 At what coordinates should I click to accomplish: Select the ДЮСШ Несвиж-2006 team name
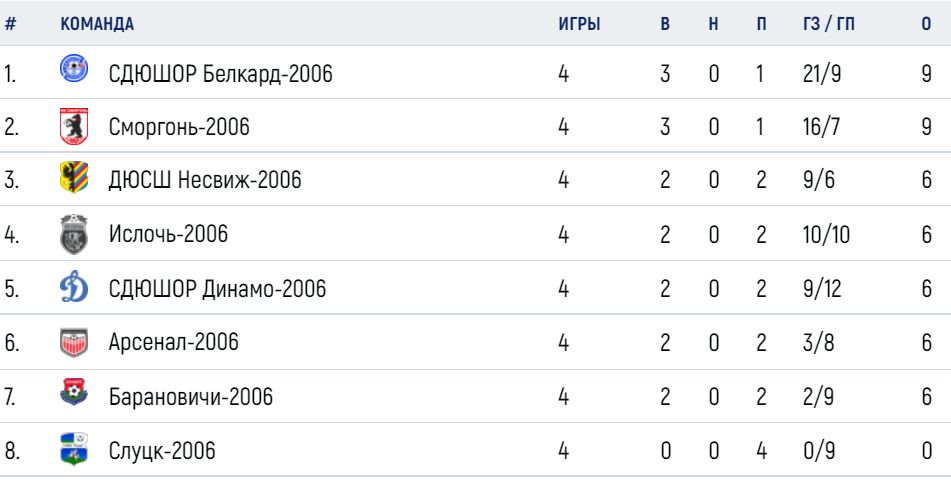(x=205, y=180)
